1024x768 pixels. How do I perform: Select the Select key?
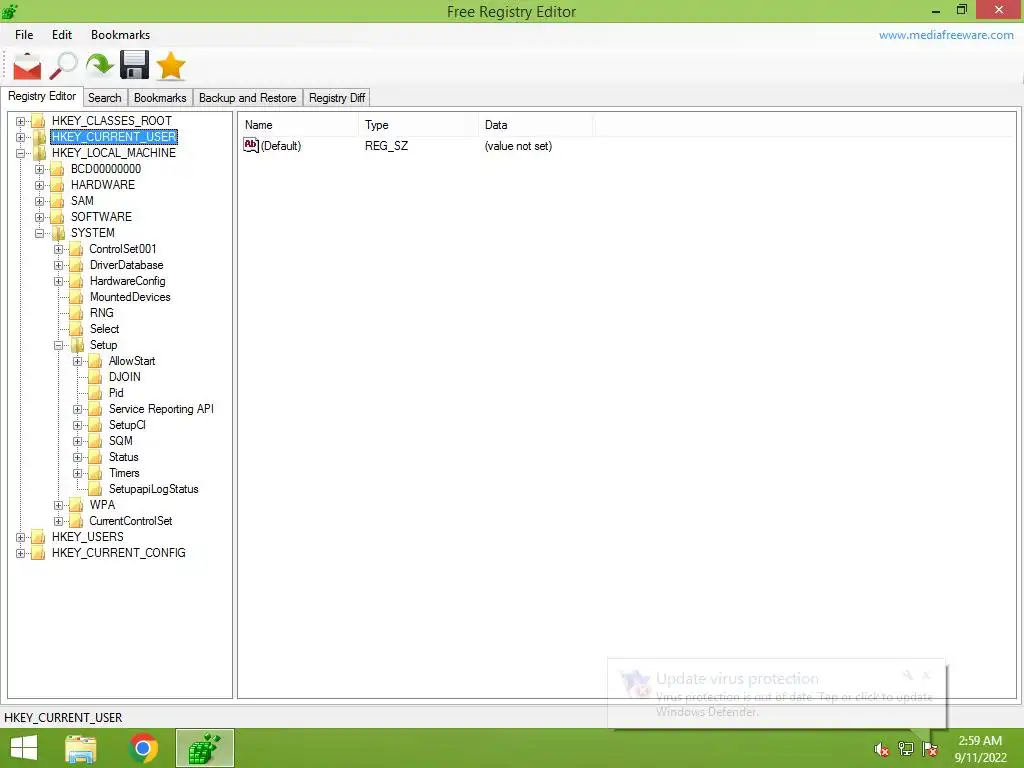pos(104,329)
